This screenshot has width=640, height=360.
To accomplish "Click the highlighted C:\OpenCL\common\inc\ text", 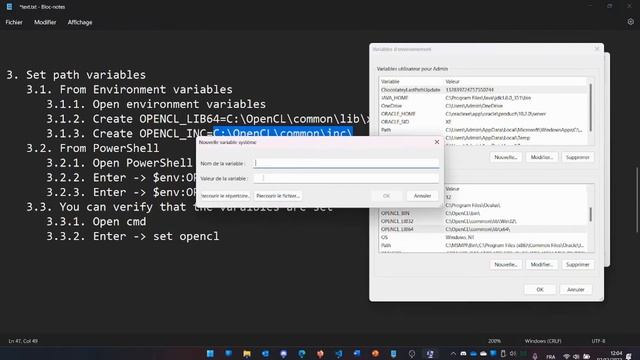I will coord(282,132).
